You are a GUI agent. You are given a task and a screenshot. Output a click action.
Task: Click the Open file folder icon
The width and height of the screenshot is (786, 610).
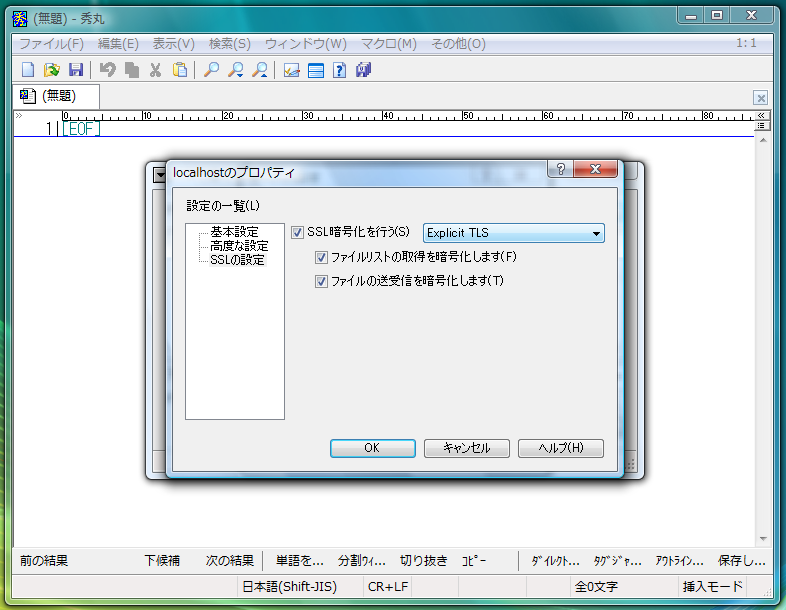pyautogui.click(x=52, y=70)
